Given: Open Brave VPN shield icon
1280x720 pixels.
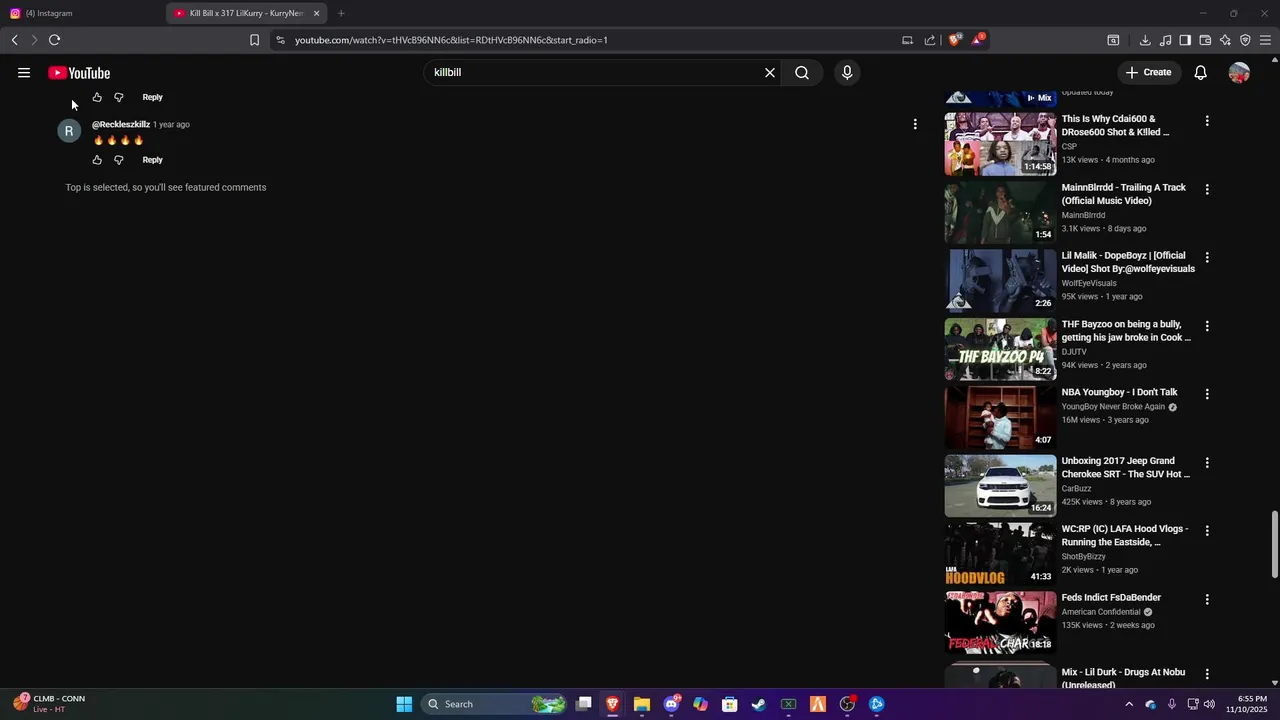Looking at the screenshot, I should click(x=1245, y=40).
